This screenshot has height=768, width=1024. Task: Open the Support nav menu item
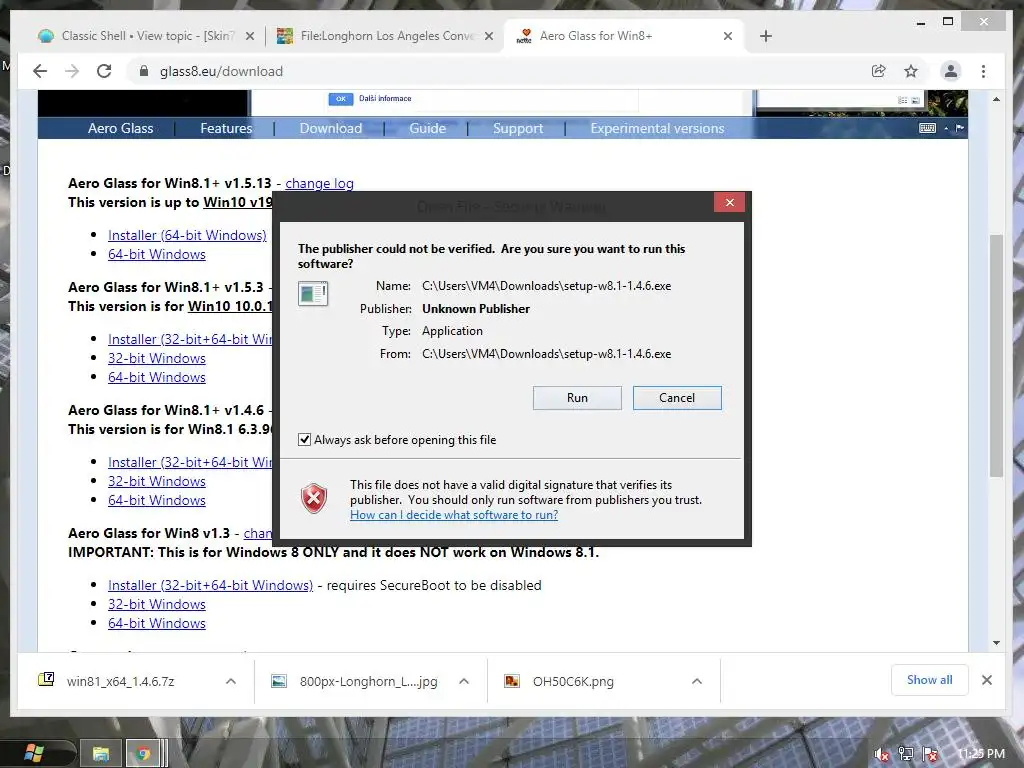click(517, 128)
